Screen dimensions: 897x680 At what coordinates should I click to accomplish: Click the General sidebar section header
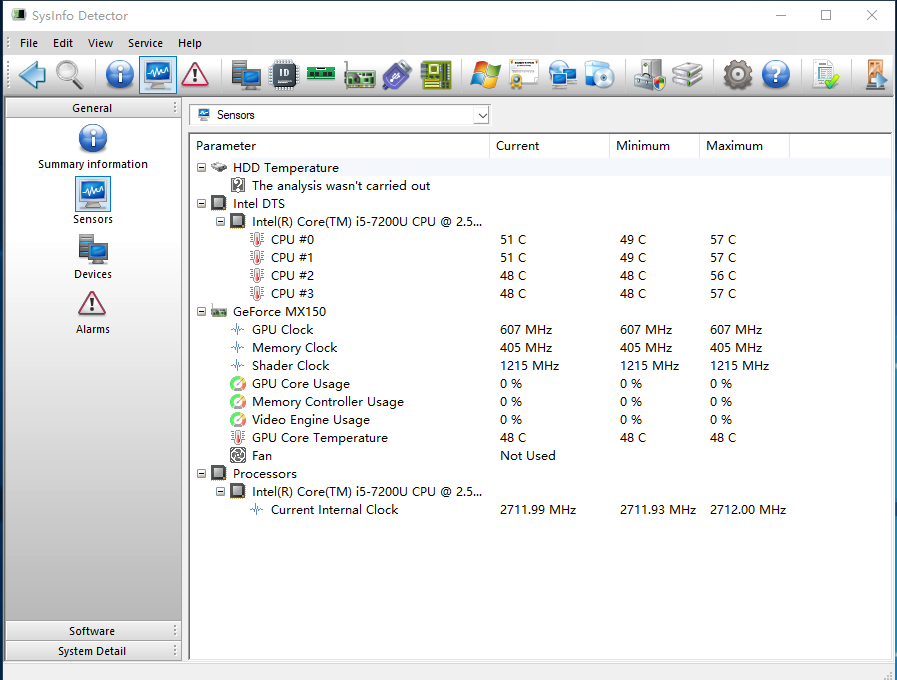[93, 108]
